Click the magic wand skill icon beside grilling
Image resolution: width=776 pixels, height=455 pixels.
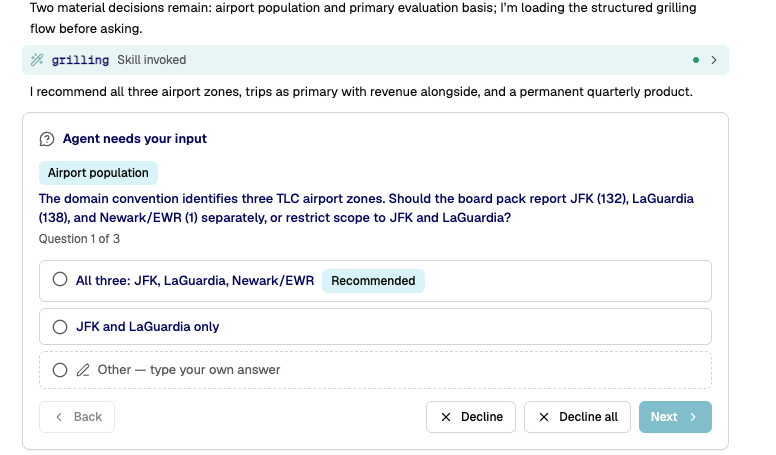click(x=37, y=60)
